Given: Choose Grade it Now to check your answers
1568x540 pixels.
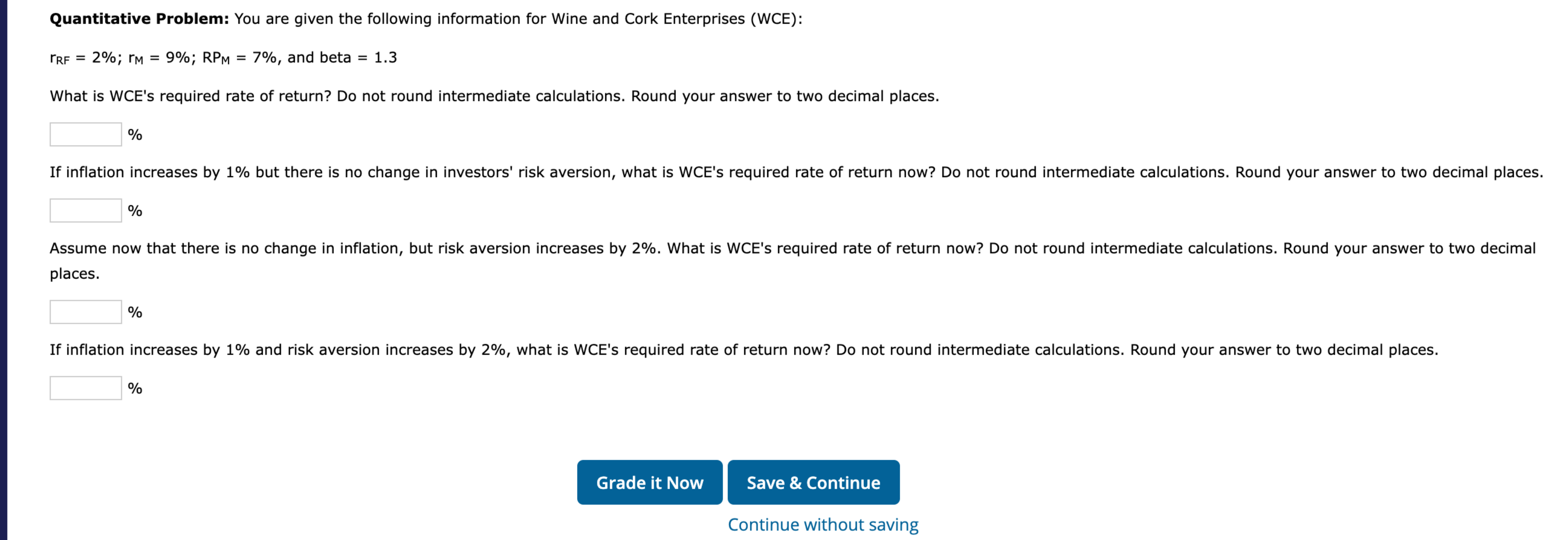Looking at the screenshot, I should point(649,482).
